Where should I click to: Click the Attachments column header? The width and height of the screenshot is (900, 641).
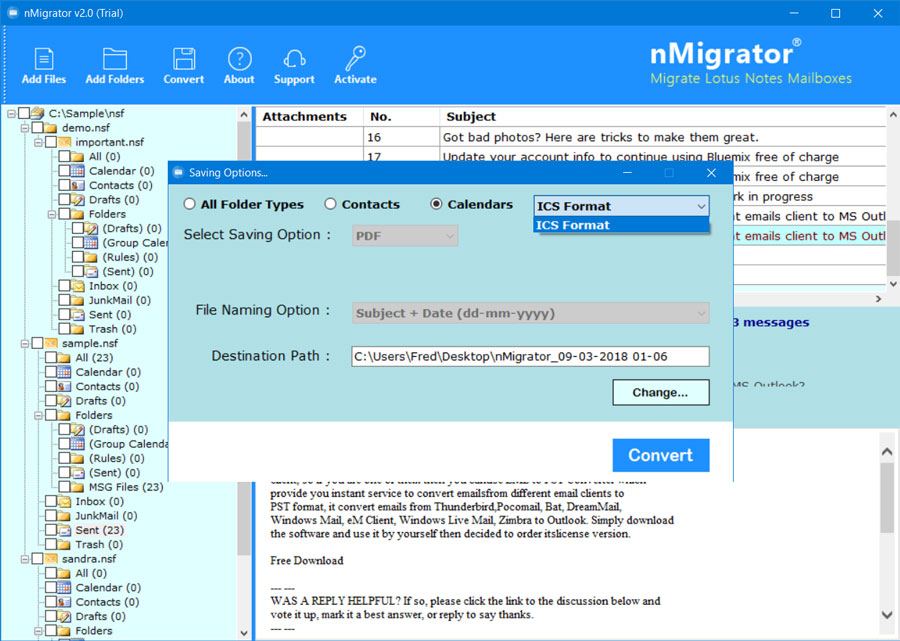coord(309,116)
